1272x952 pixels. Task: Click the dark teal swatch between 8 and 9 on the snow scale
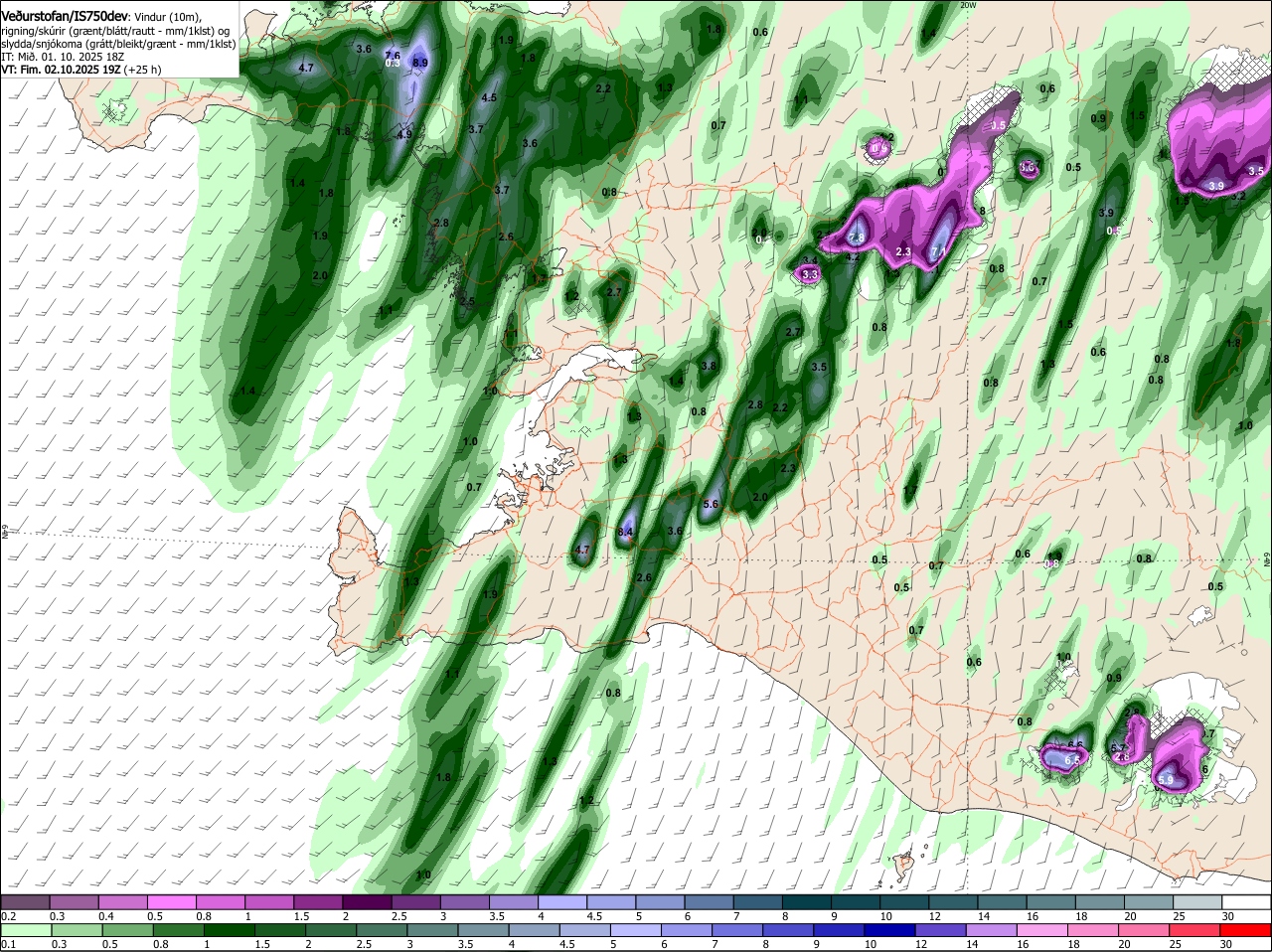[x=807, y=901]
